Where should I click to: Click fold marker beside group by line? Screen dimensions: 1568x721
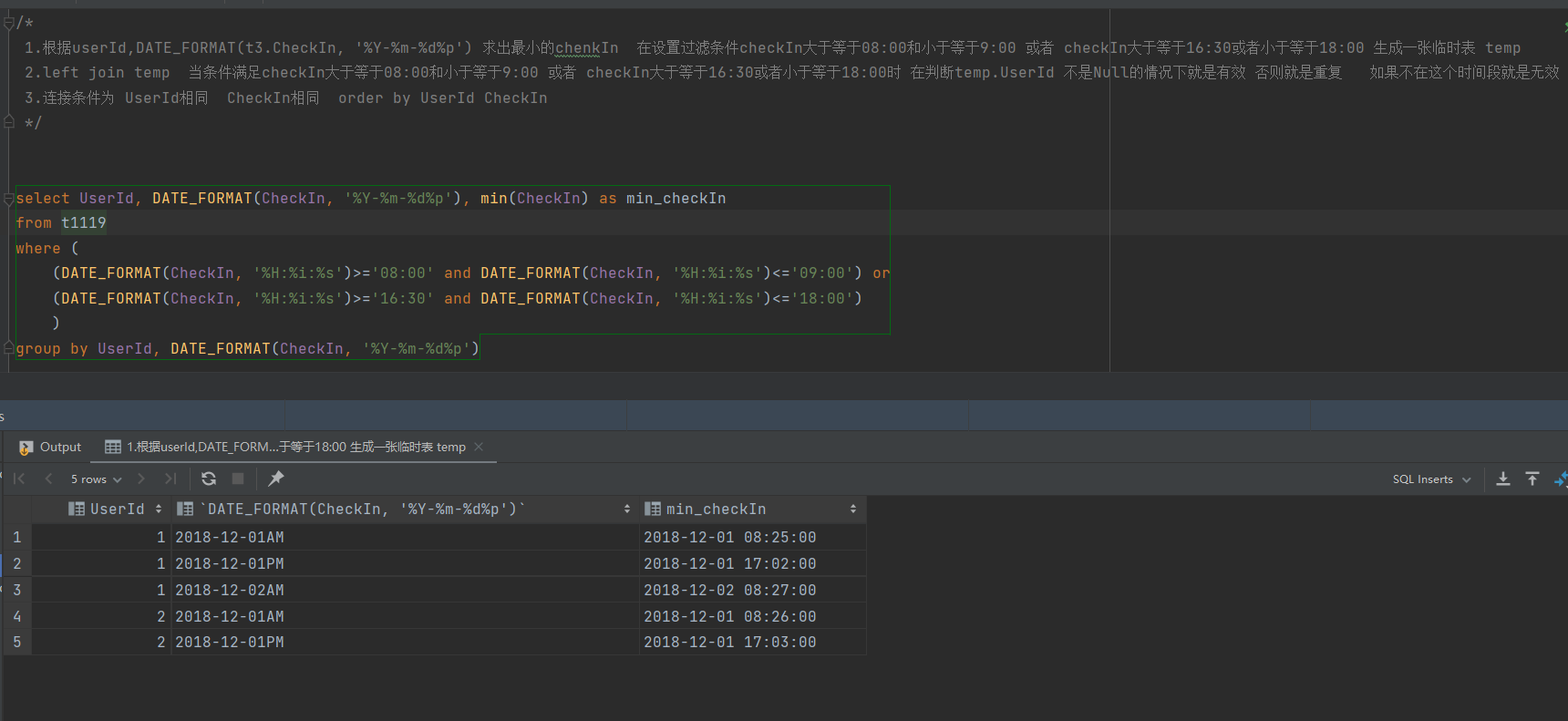pyautogui.click(x=9, y=348)
